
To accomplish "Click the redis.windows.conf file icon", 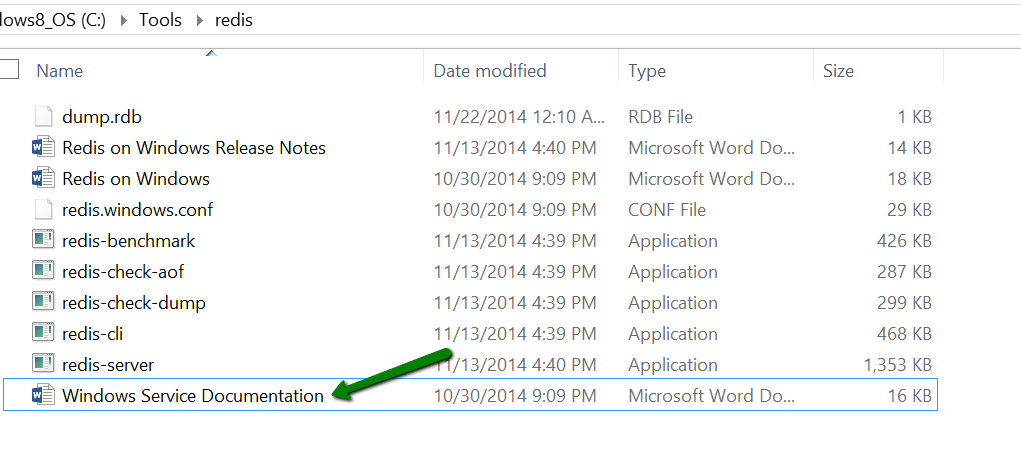I will coord(42,210).
